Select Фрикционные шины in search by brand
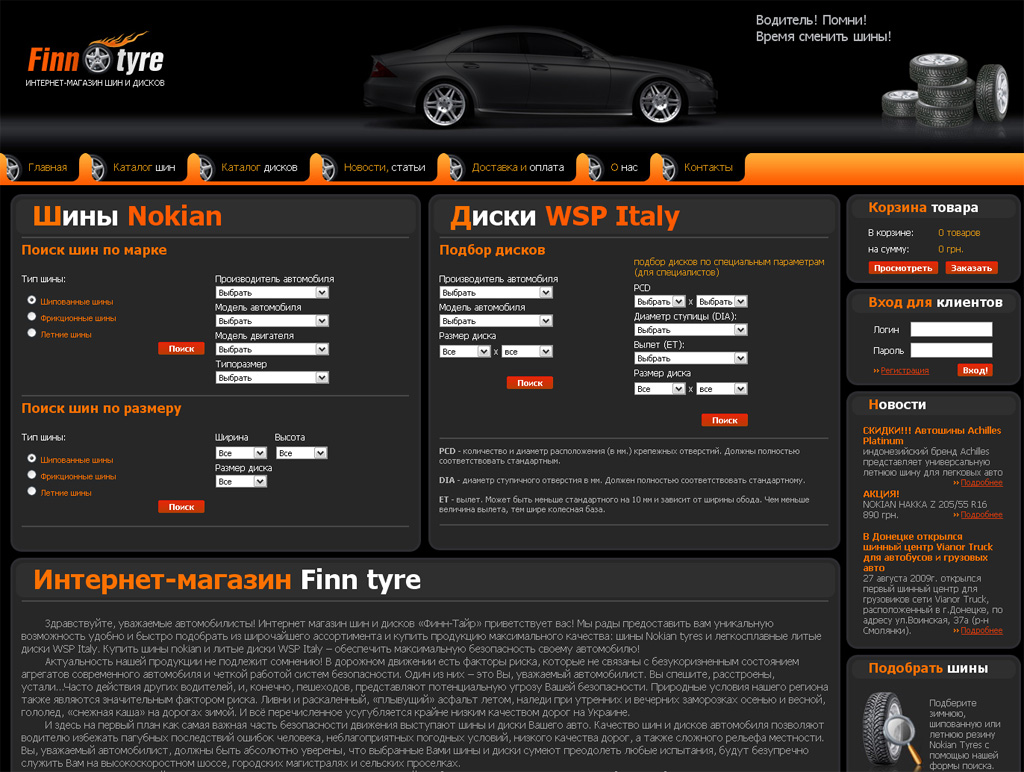This screenshot has width=1024, height=772. 31,317
